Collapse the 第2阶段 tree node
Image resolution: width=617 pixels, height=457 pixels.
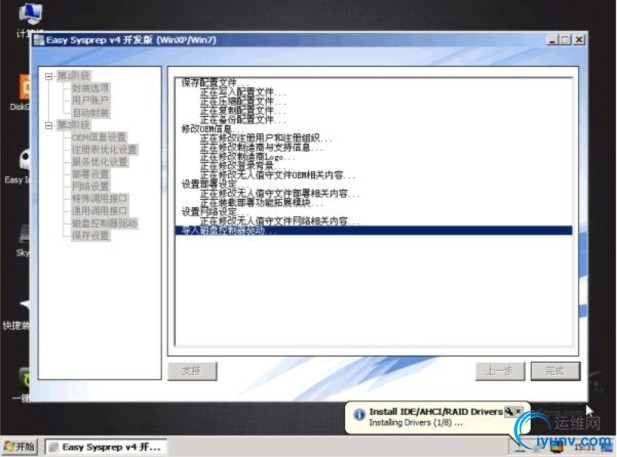[x=48, y=126]
